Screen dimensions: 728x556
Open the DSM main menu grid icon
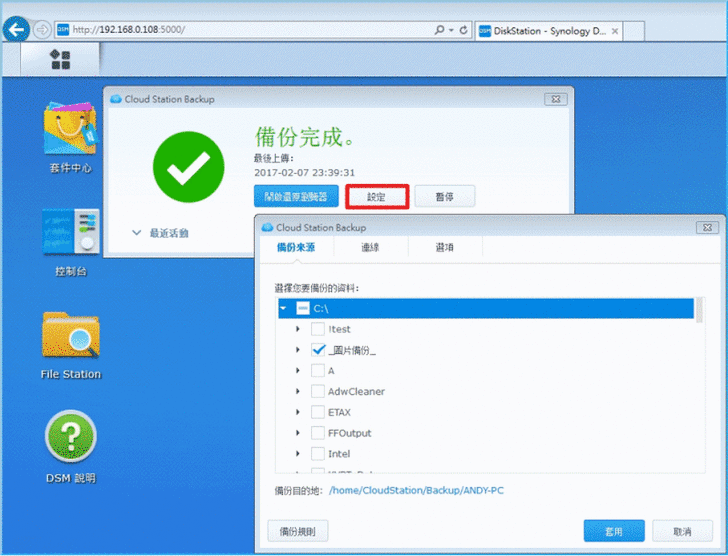60,59
